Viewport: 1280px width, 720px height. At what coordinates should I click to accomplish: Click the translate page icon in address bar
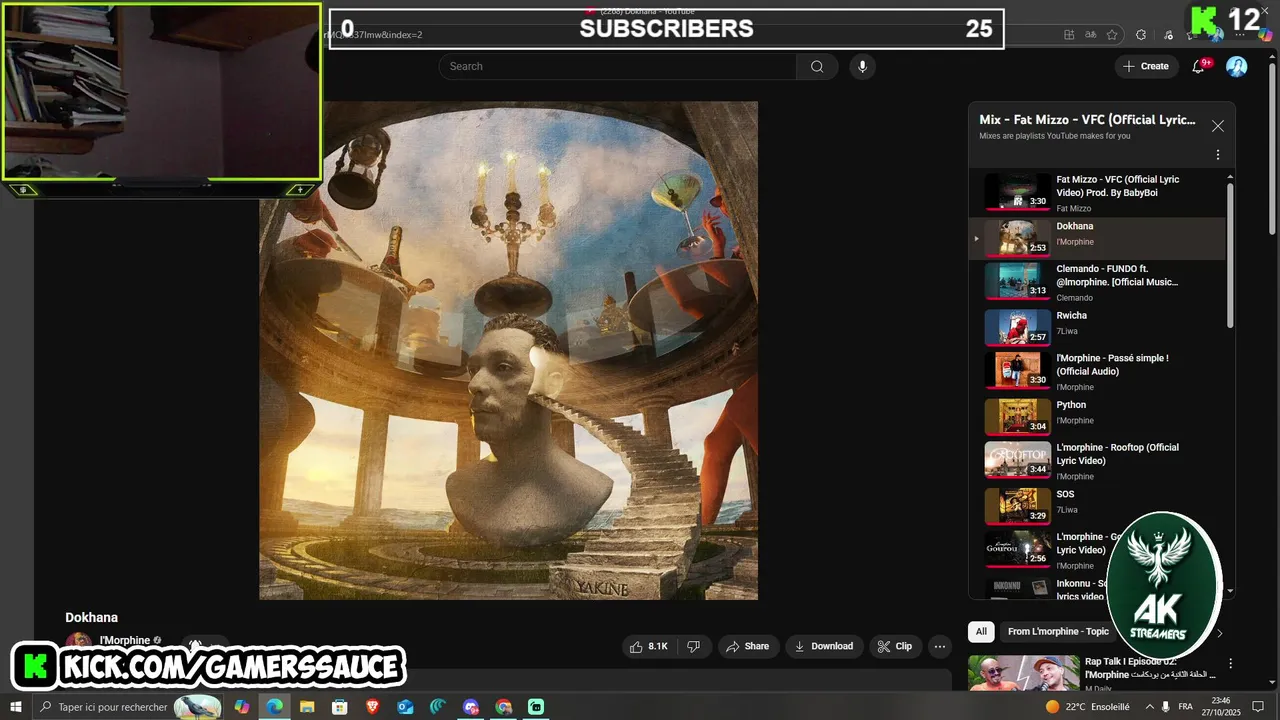pyautogui.click(x=1090, y=35)
